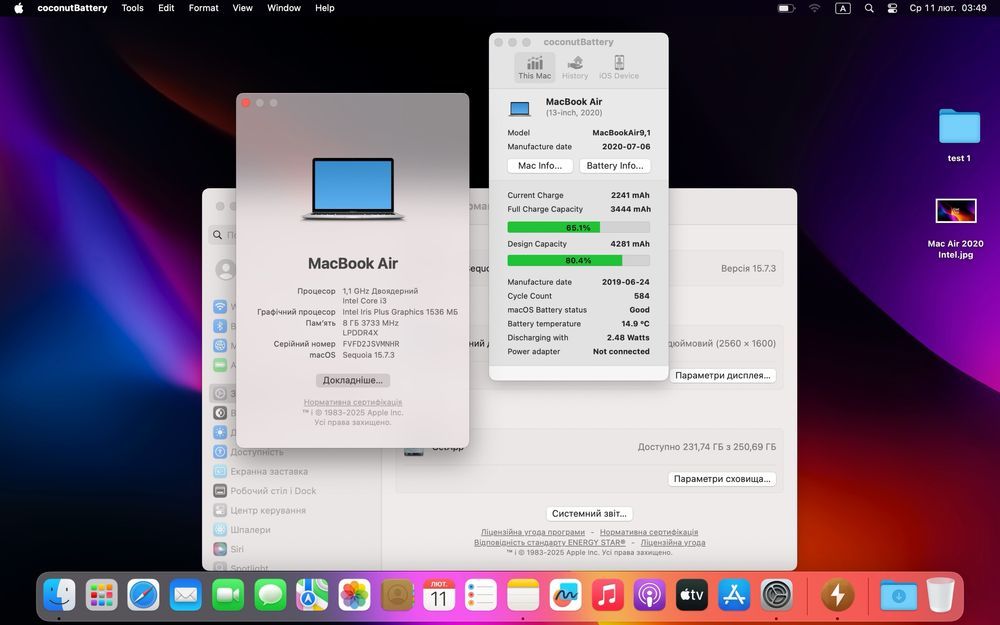Switch to iOS Device tab in coconutBattery
1000x625 pixels.
coord(619,68)
